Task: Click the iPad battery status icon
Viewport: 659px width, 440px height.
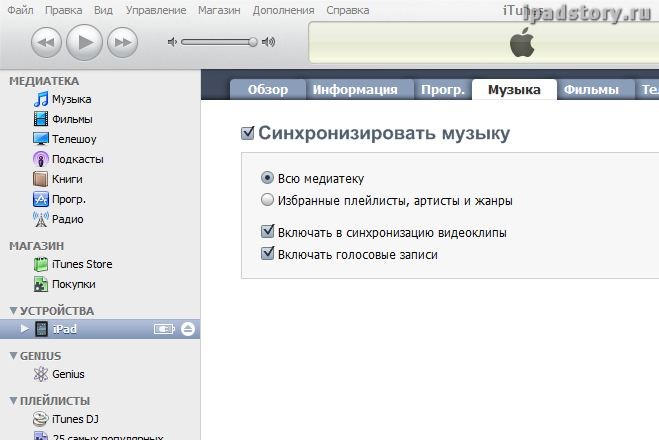Action: pos(164,329)
